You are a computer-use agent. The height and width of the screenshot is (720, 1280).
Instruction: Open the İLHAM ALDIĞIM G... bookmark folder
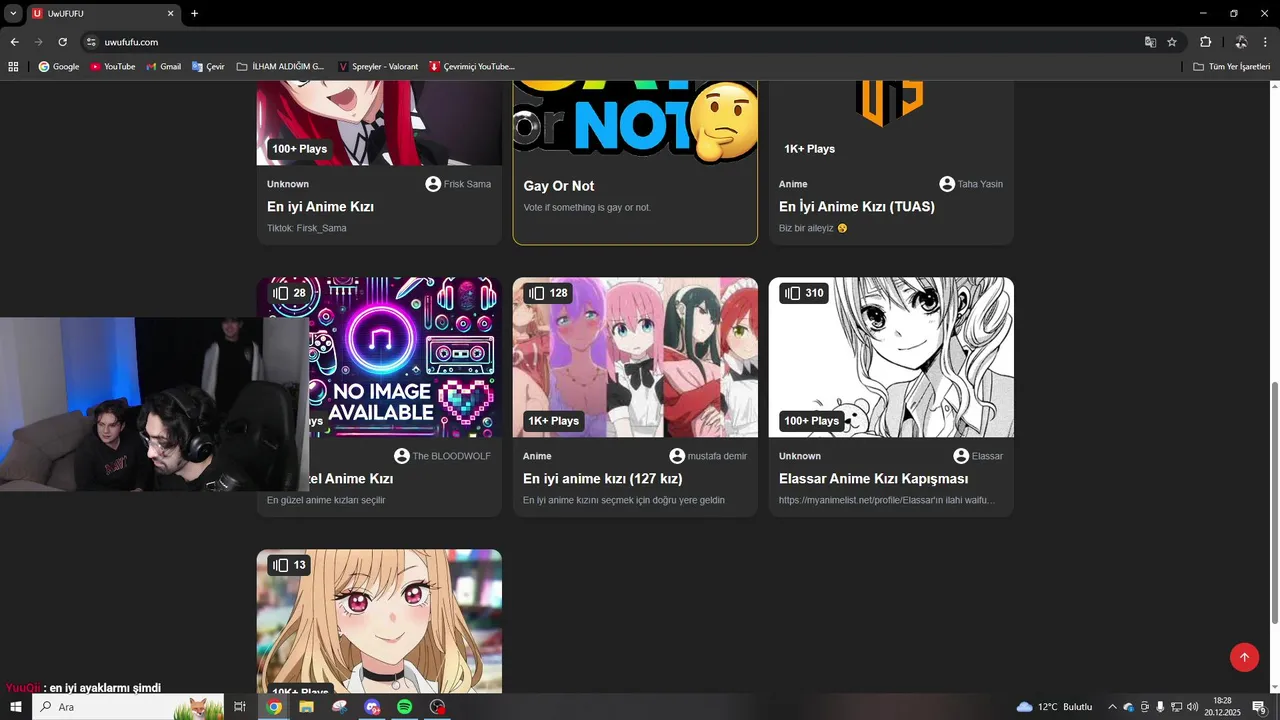[x=280, y=66]
